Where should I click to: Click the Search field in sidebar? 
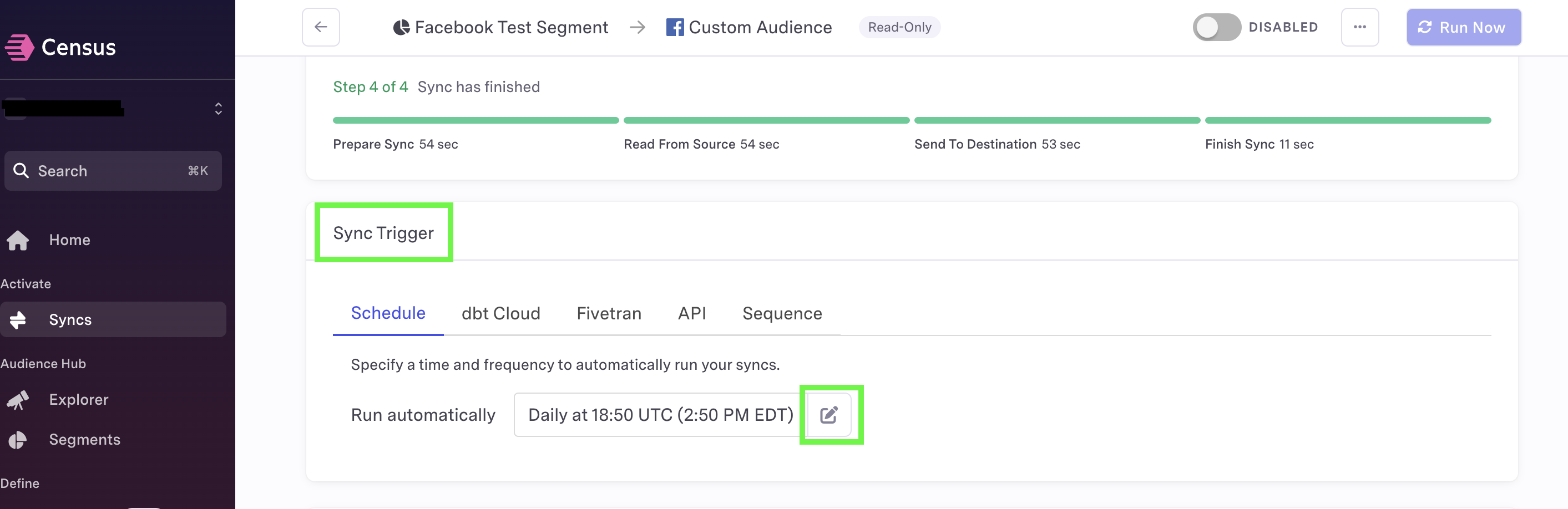coord(113,171)
